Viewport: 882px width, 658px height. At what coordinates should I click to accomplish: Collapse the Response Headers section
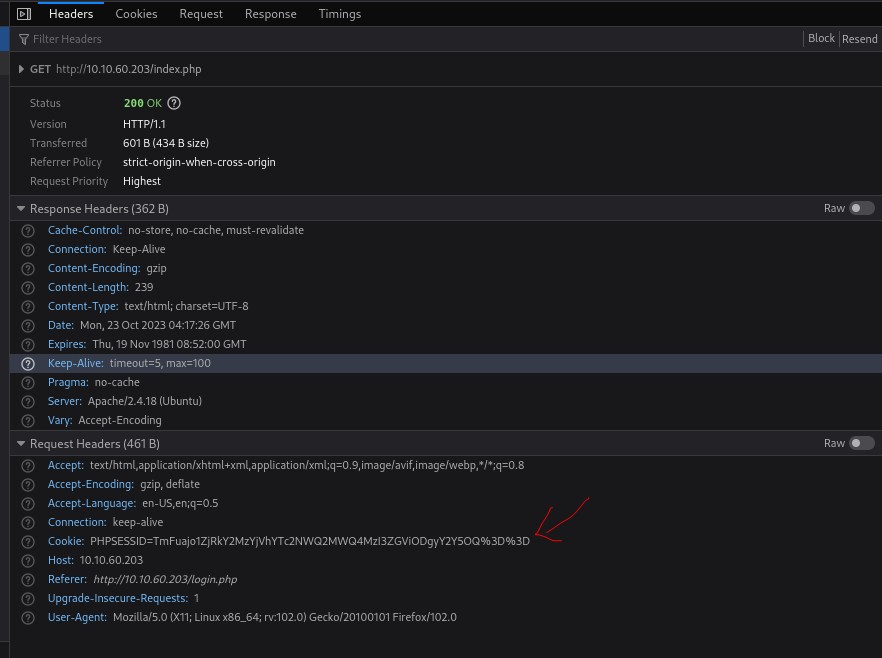coord(21,209)
